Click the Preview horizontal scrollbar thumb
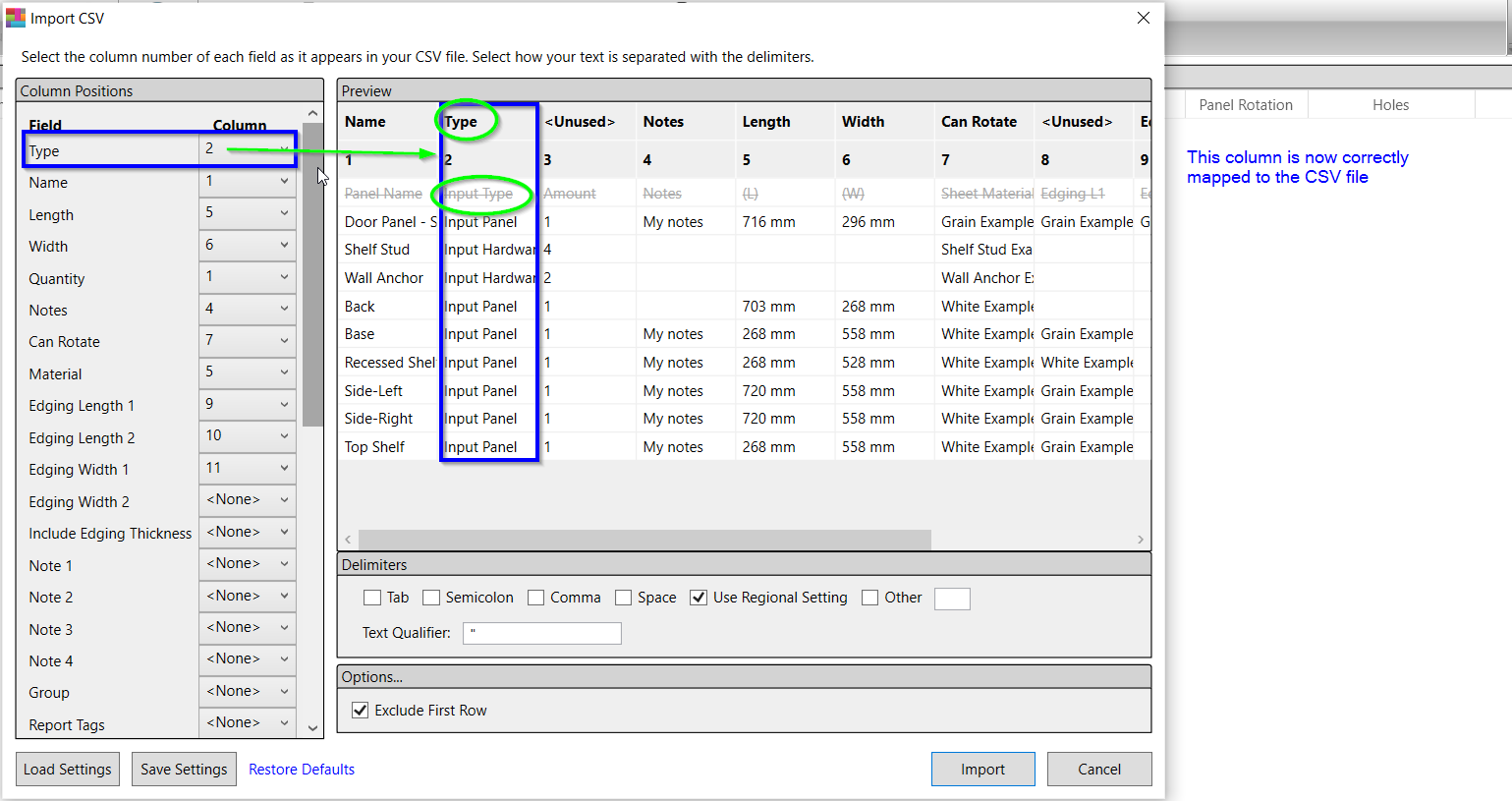The height and width of the screenshot is (801, 1512). pyautogui.click(x=644, y=540)
